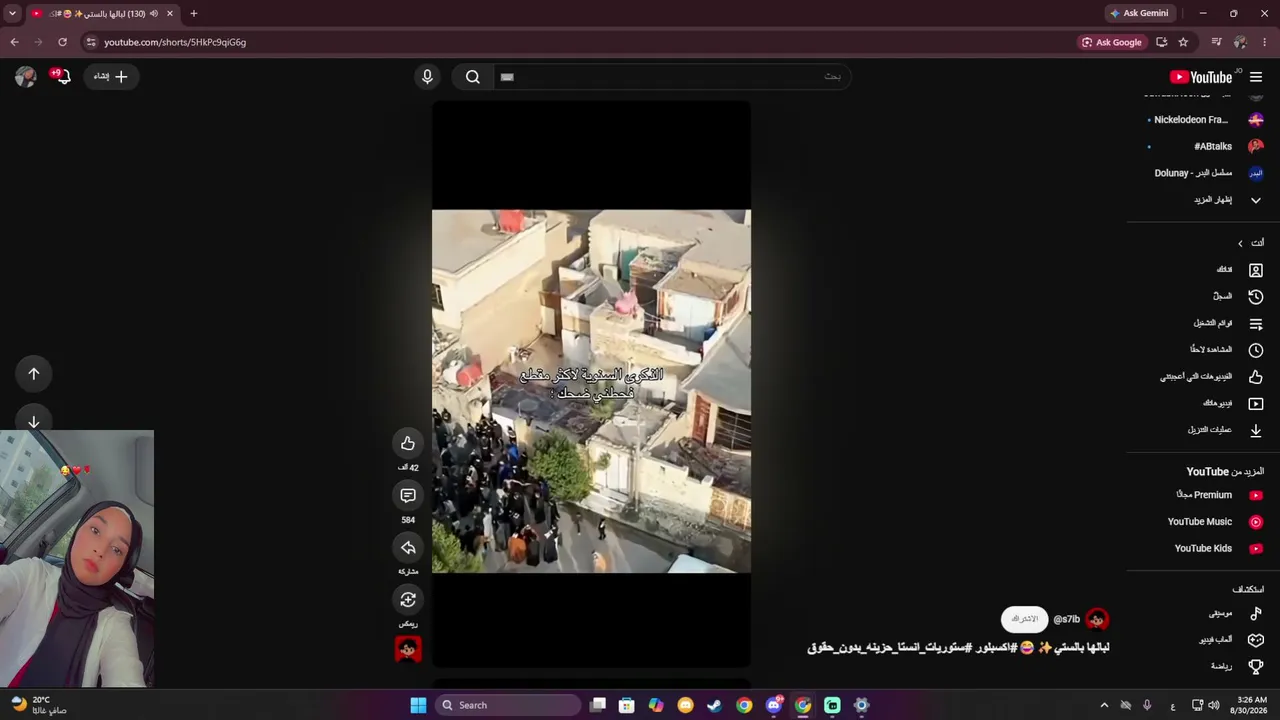1280x720 pixels.
Task: Click the Ask Gemini button
Action: [x=1139, y=13]
